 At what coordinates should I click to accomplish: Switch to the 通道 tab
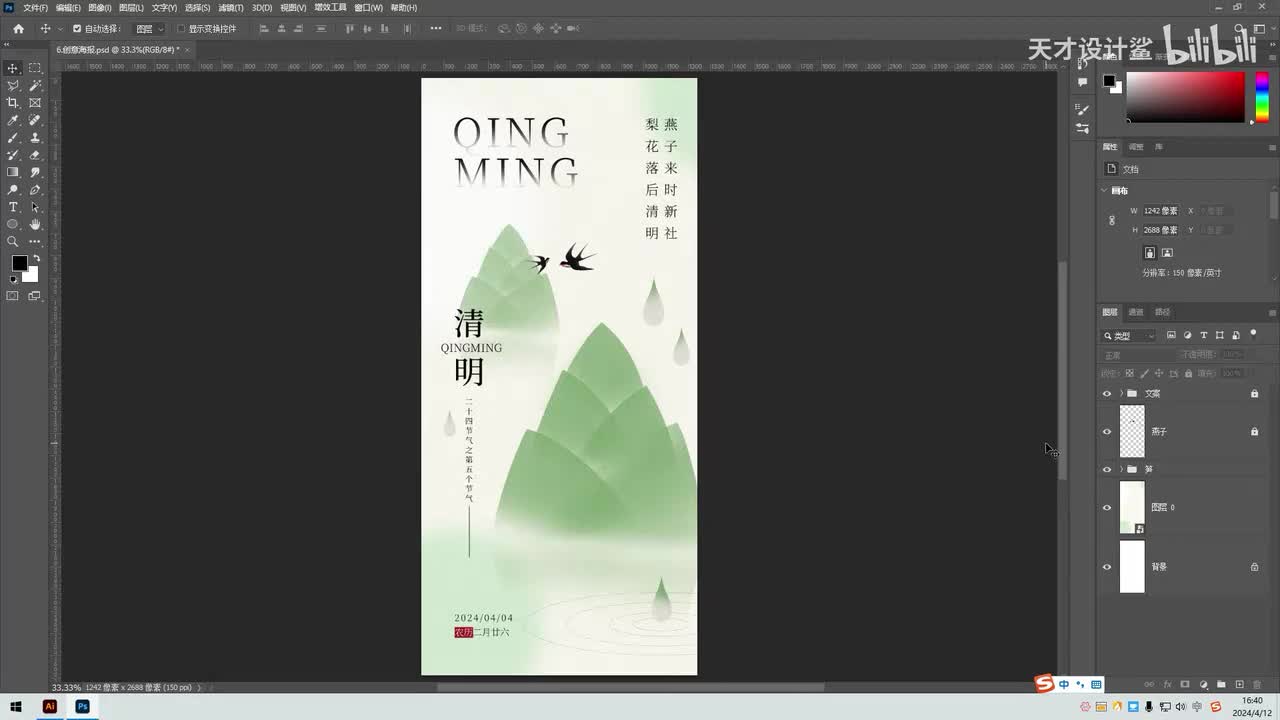pyautogui.click(x=1136, y=312)
